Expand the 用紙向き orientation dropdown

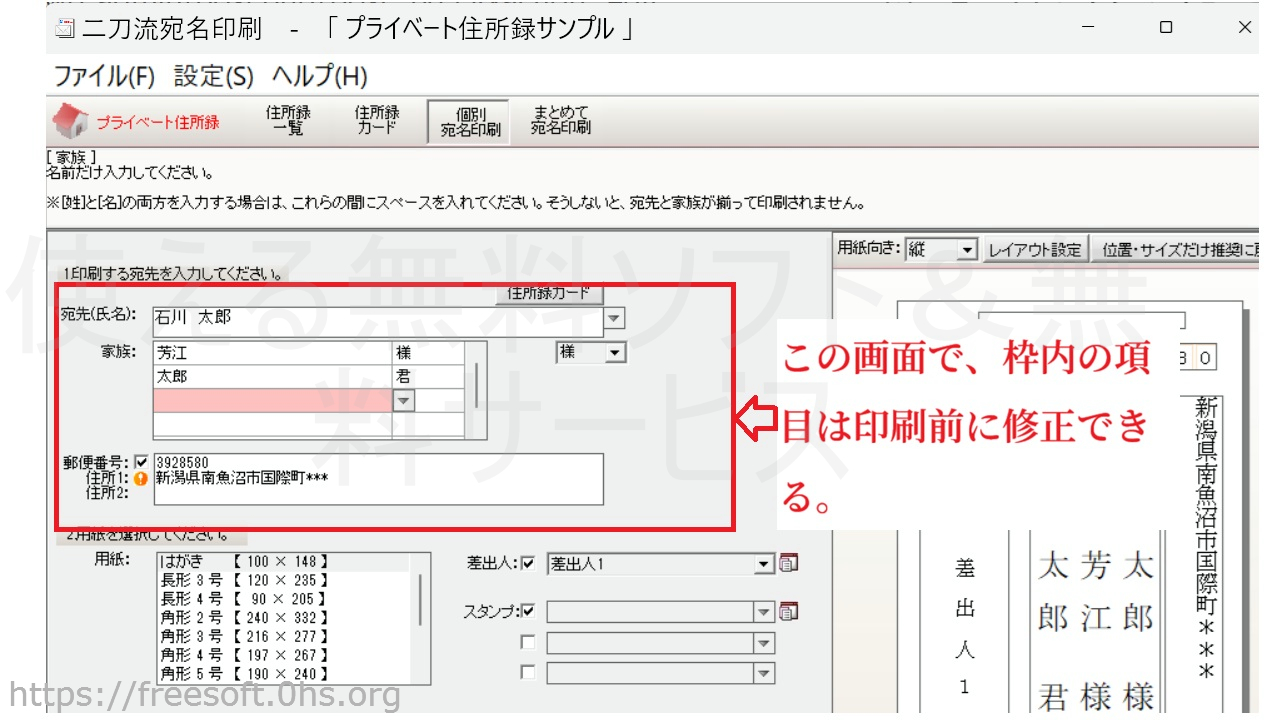[x=966, y=250]
